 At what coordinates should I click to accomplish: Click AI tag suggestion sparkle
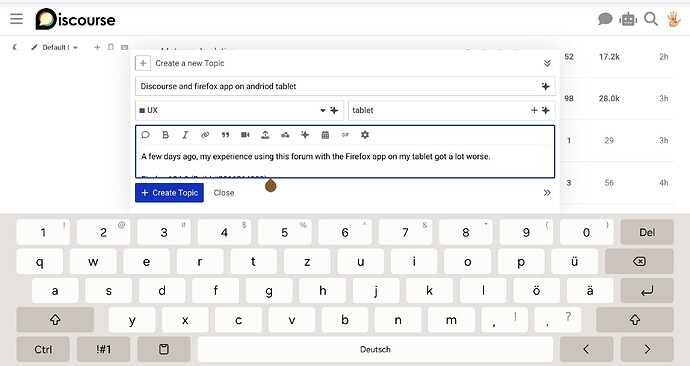pyautogui.click(x=546, y=110)
